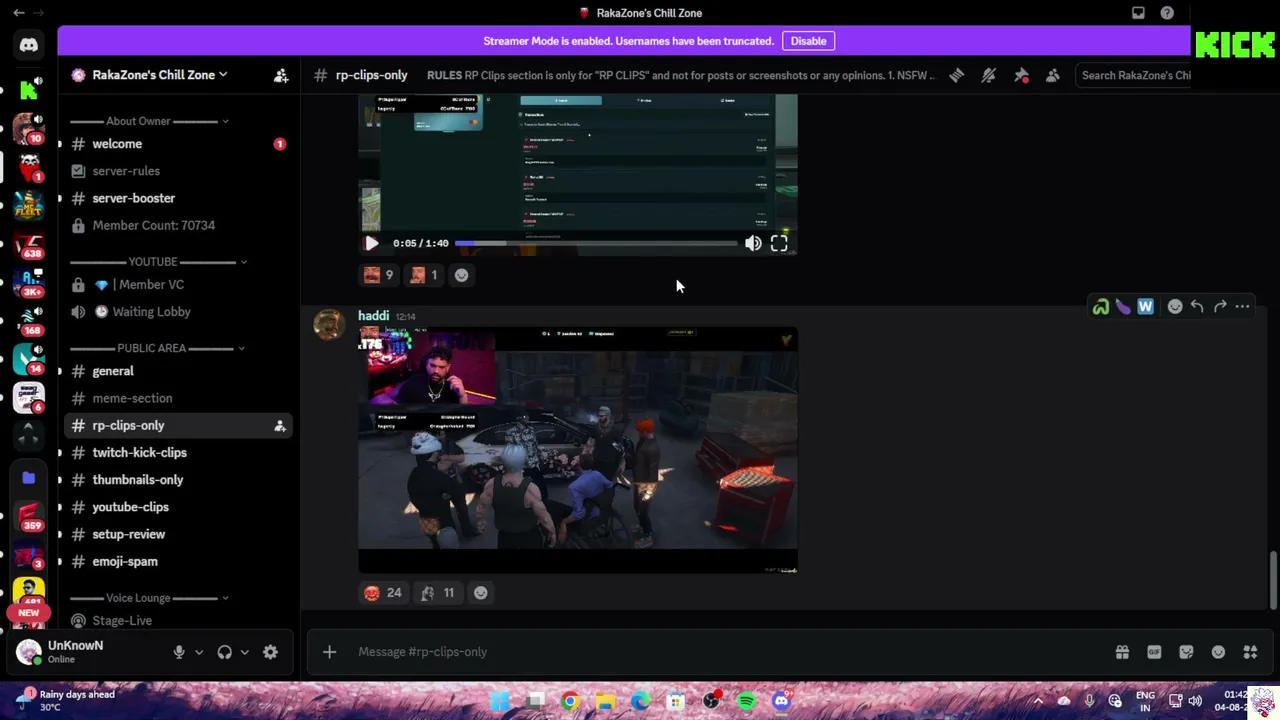Image resolution: width=1280 pixels, height=720 pixels.
Task: Open the Threads panel icon
Action: click(x=957, y=75)
